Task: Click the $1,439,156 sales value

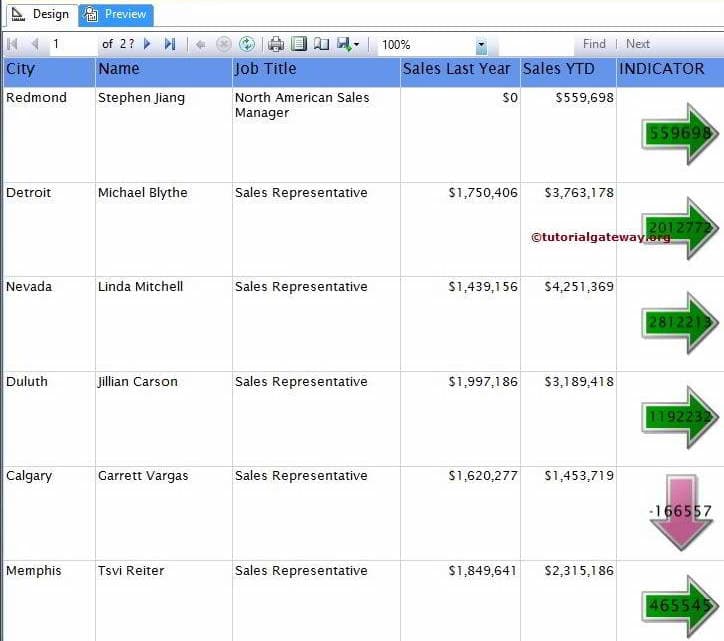Action: 483,287
